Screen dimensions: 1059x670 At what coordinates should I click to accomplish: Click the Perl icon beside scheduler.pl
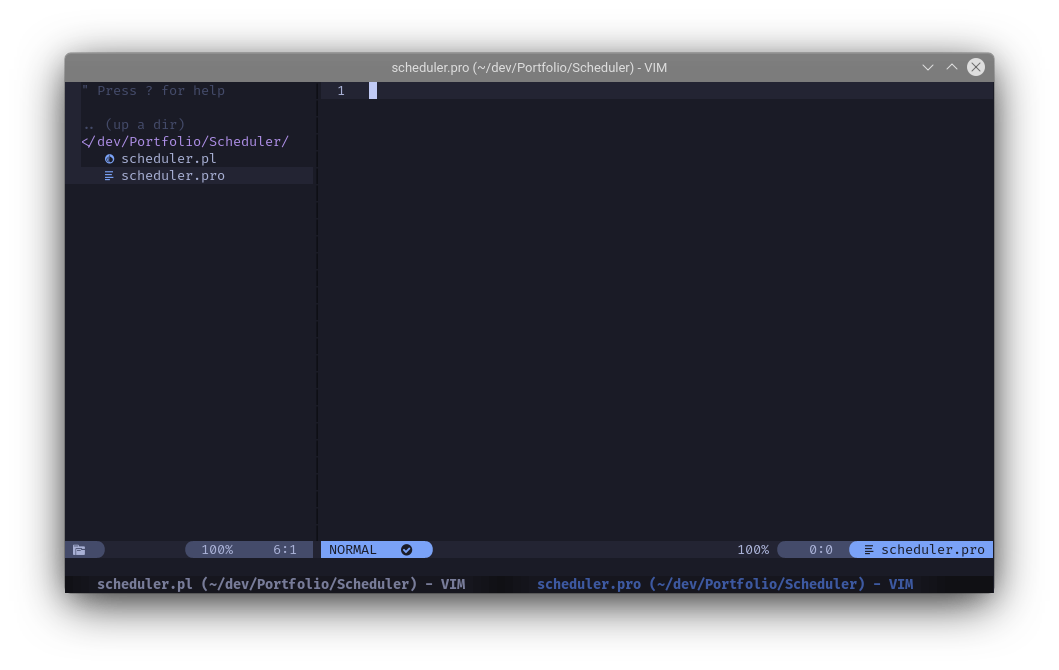pyautogui.click(x=109, y=158)
